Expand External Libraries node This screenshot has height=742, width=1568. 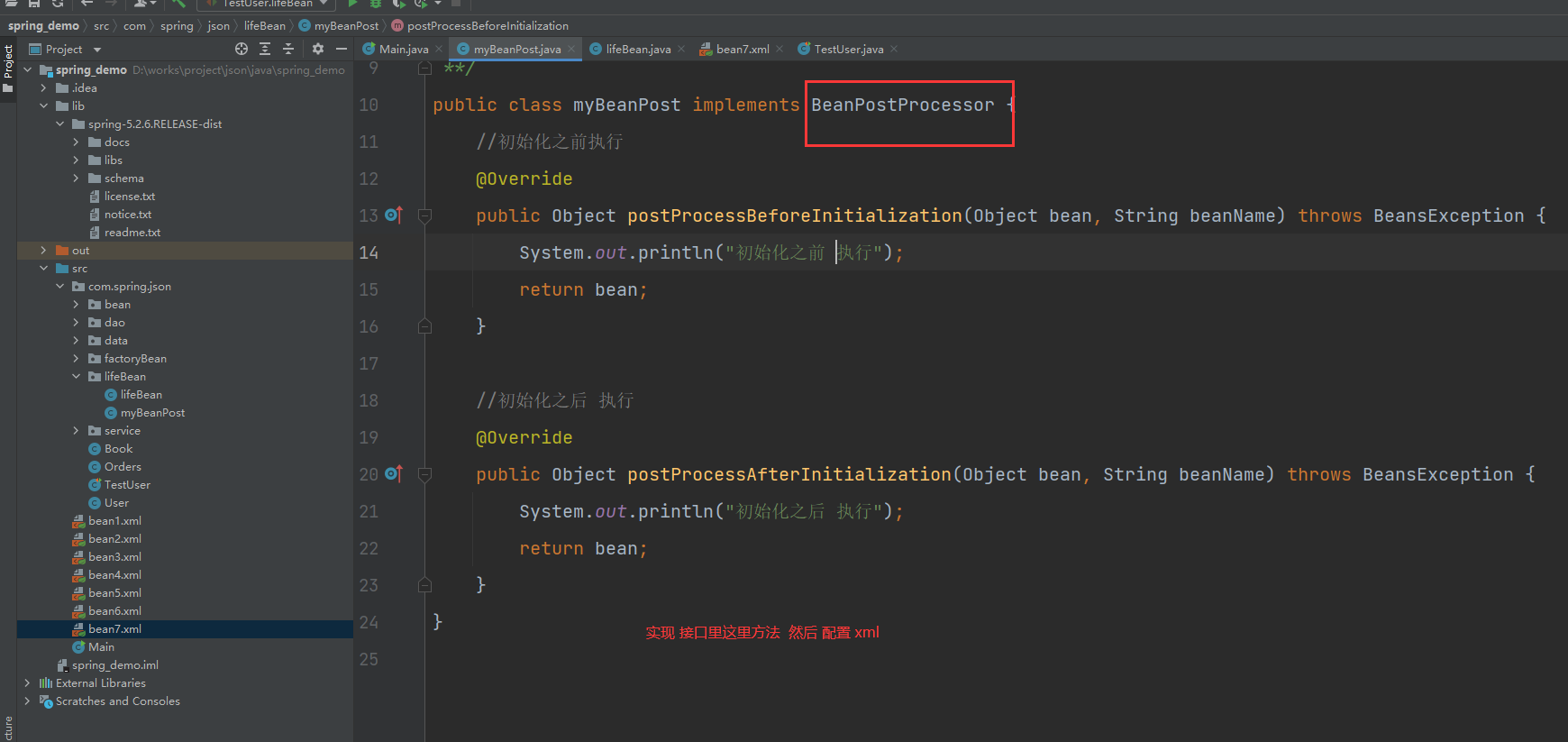(27, 682)
